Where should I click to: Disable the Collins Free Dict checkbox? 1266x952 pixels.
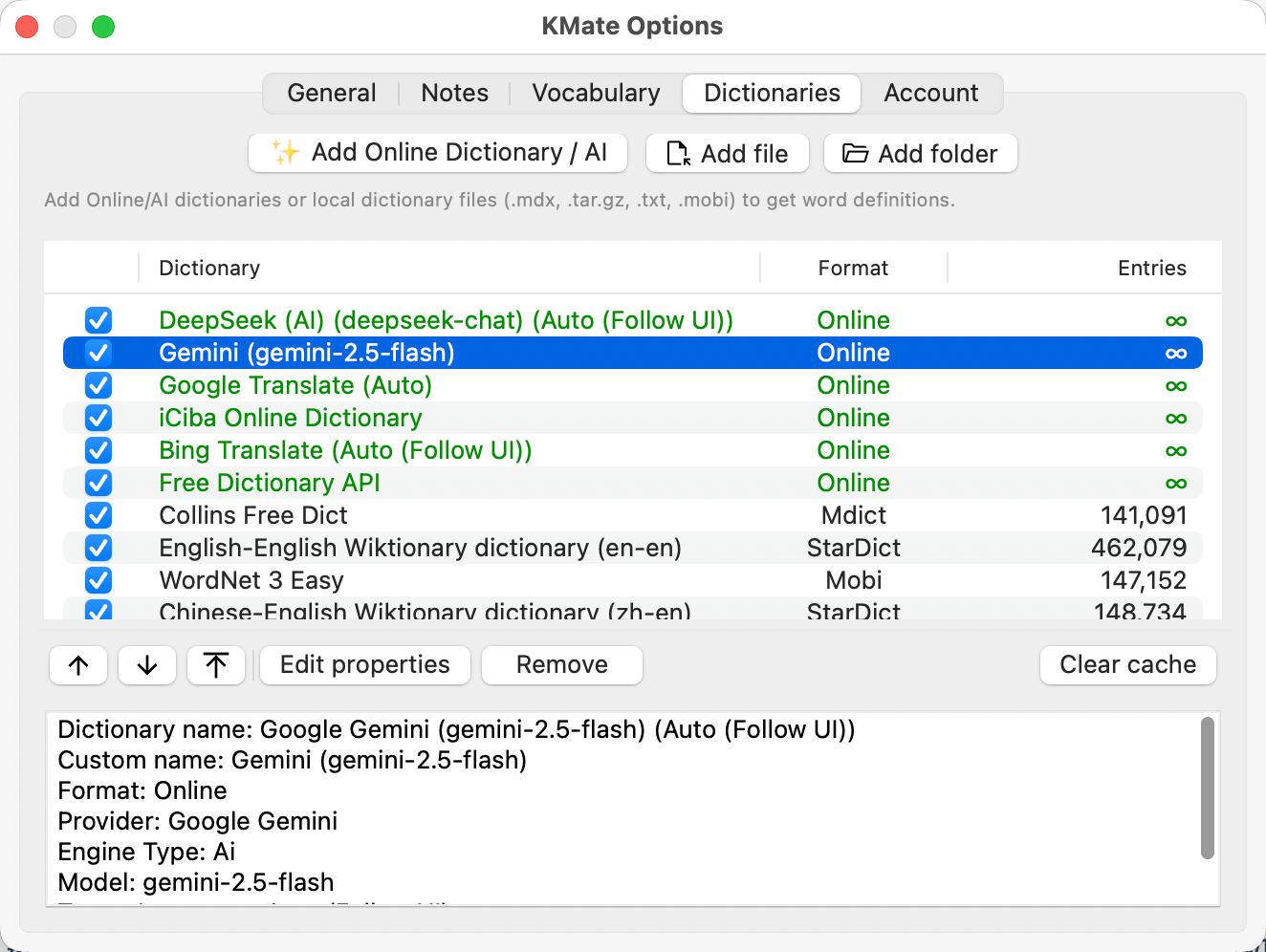(98, 515)
